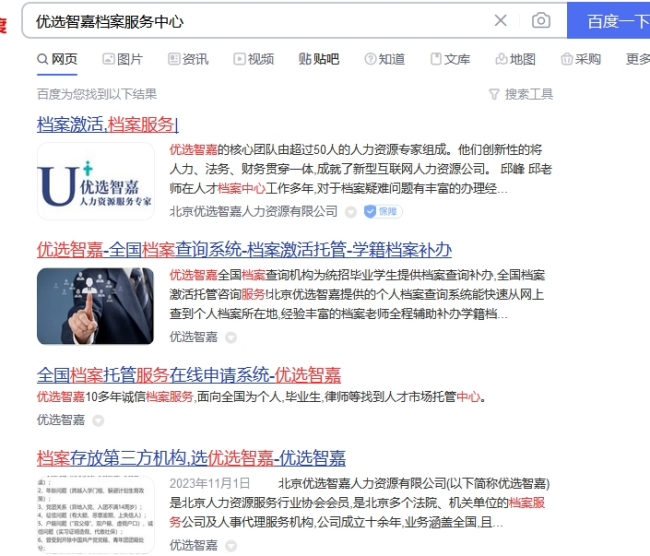This screenshot has height=556, width=650.
Task: Click snippet text starting 优选智嘉10多年诚信
Action: coord(261,397)
